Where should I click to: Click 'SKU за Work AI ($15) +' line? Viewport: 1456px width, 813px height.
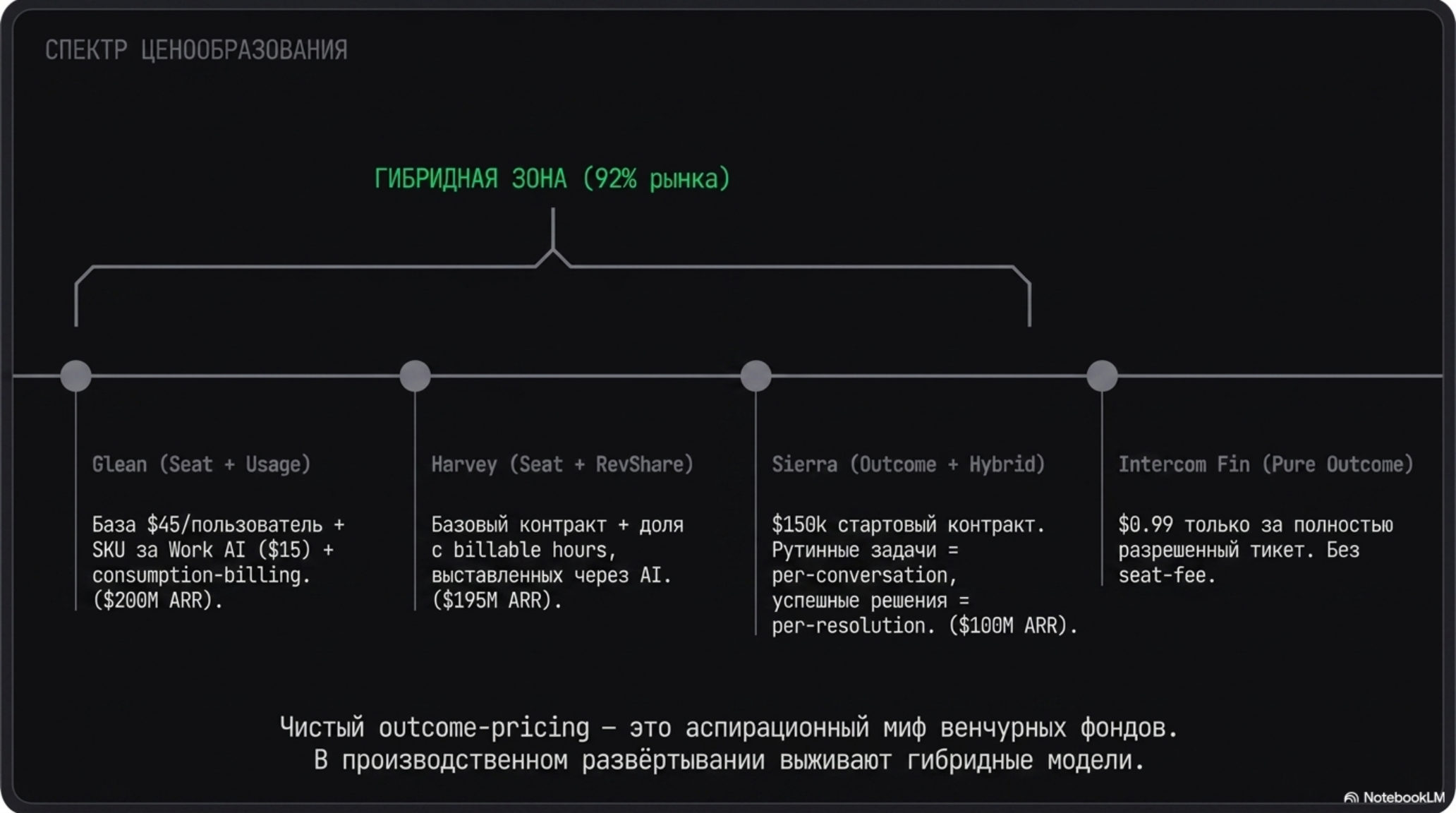tap(213, 550)
